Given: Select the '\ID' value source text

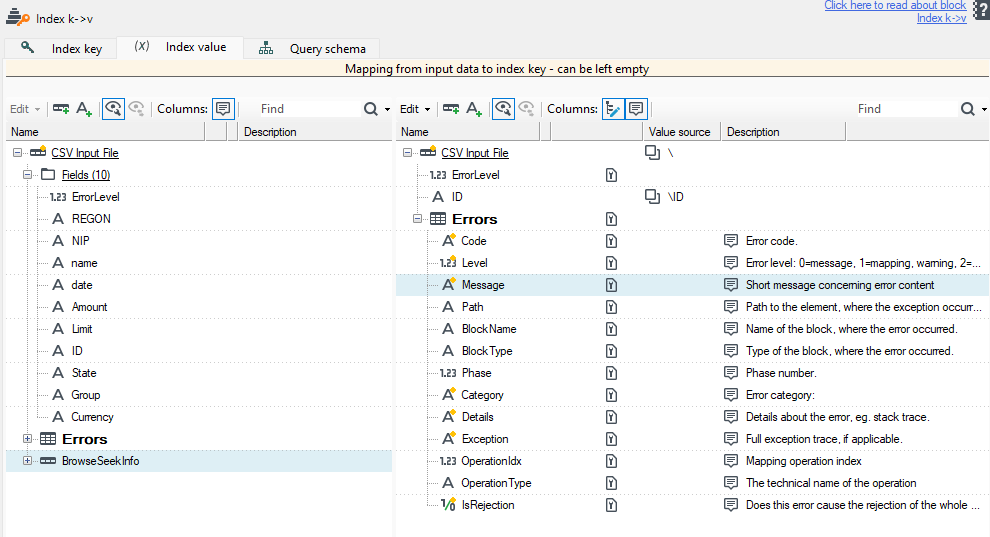Looking at the screenshot, I should (676, 197).
